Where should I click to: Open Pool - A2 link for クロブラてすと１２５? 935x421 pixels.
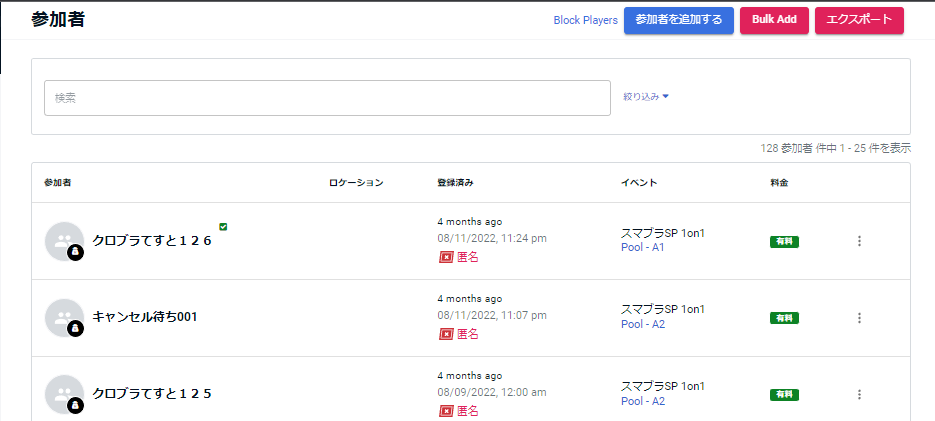[643, 401]
